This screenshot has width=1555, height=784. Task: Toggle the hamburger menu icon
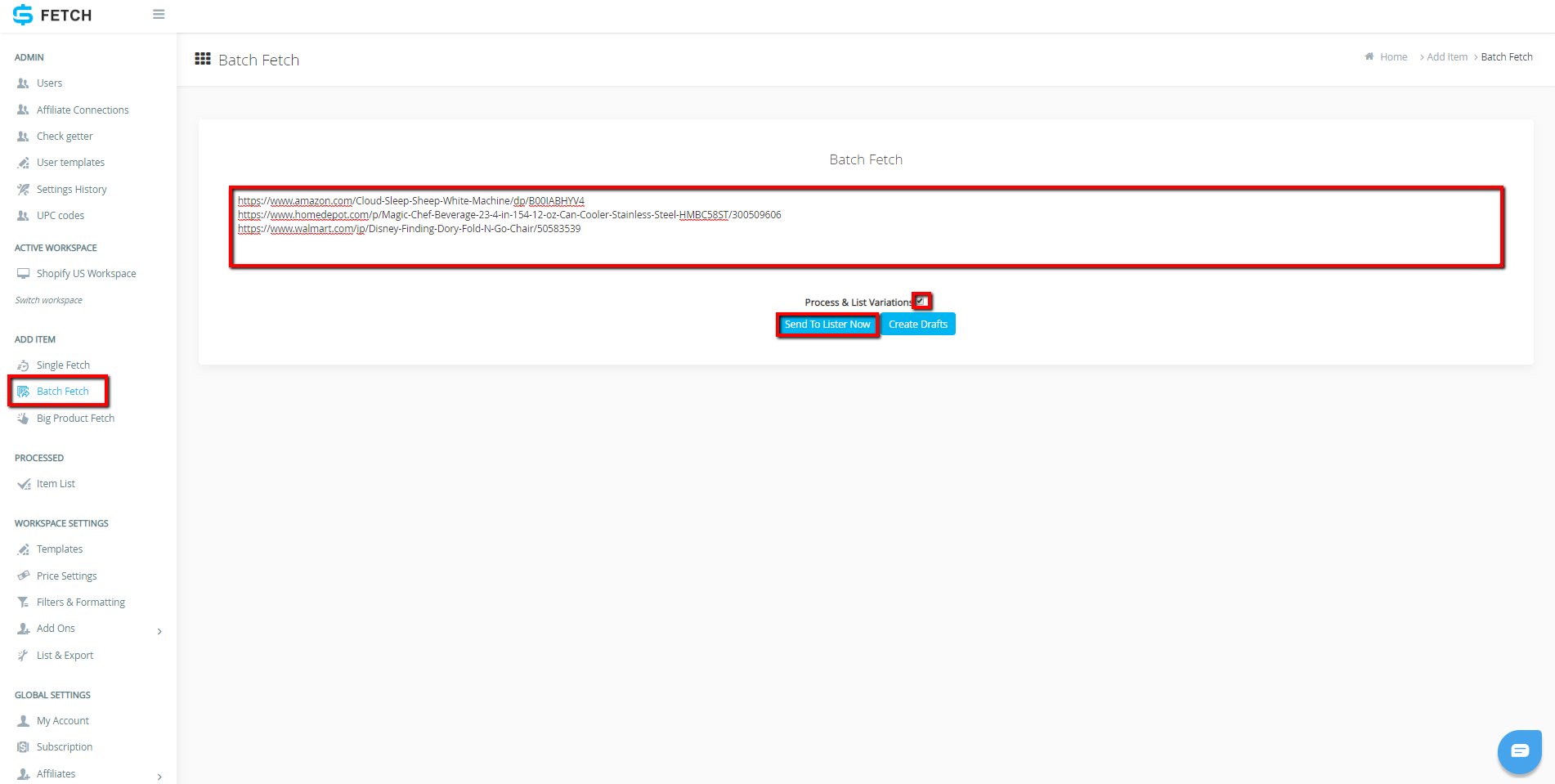click(159, 15)
